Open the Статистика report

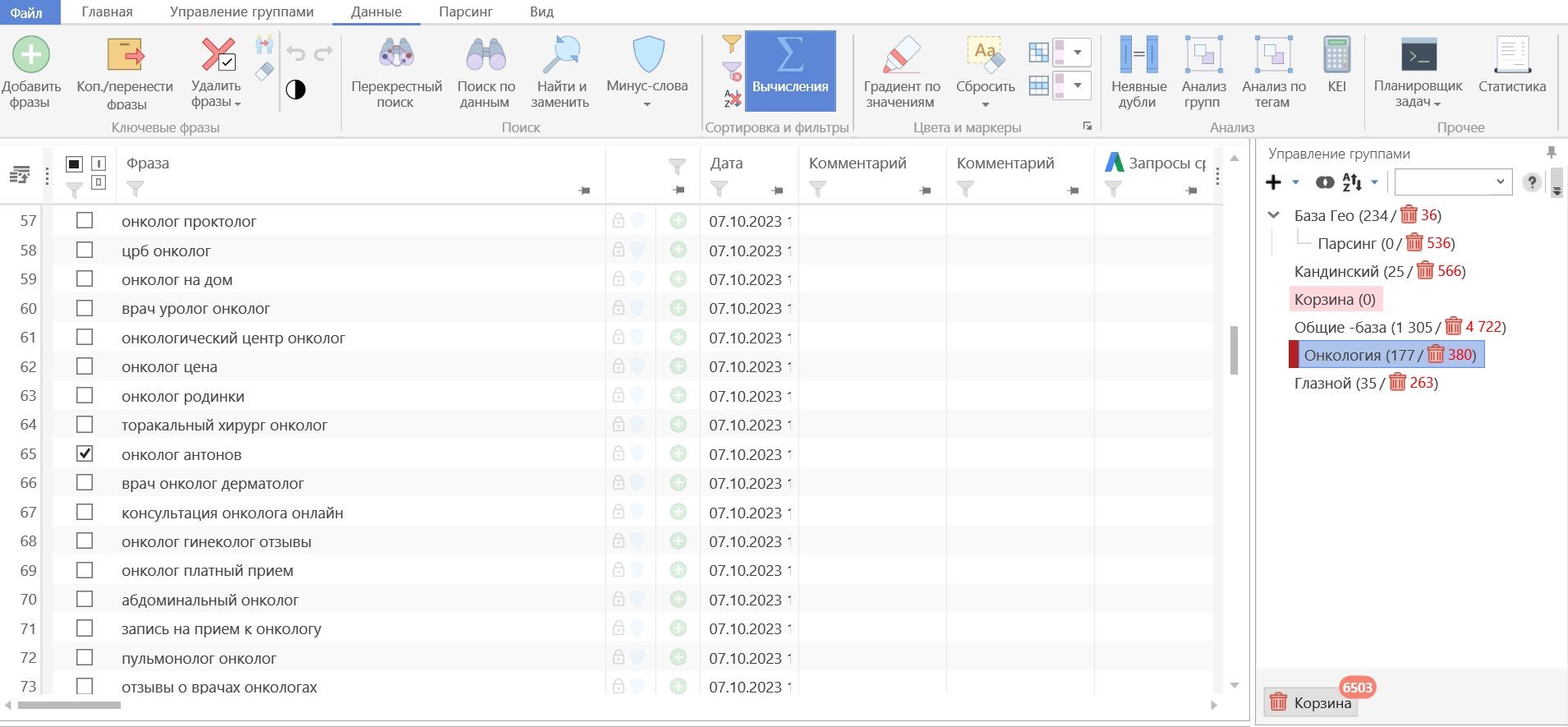[1512, 66]
